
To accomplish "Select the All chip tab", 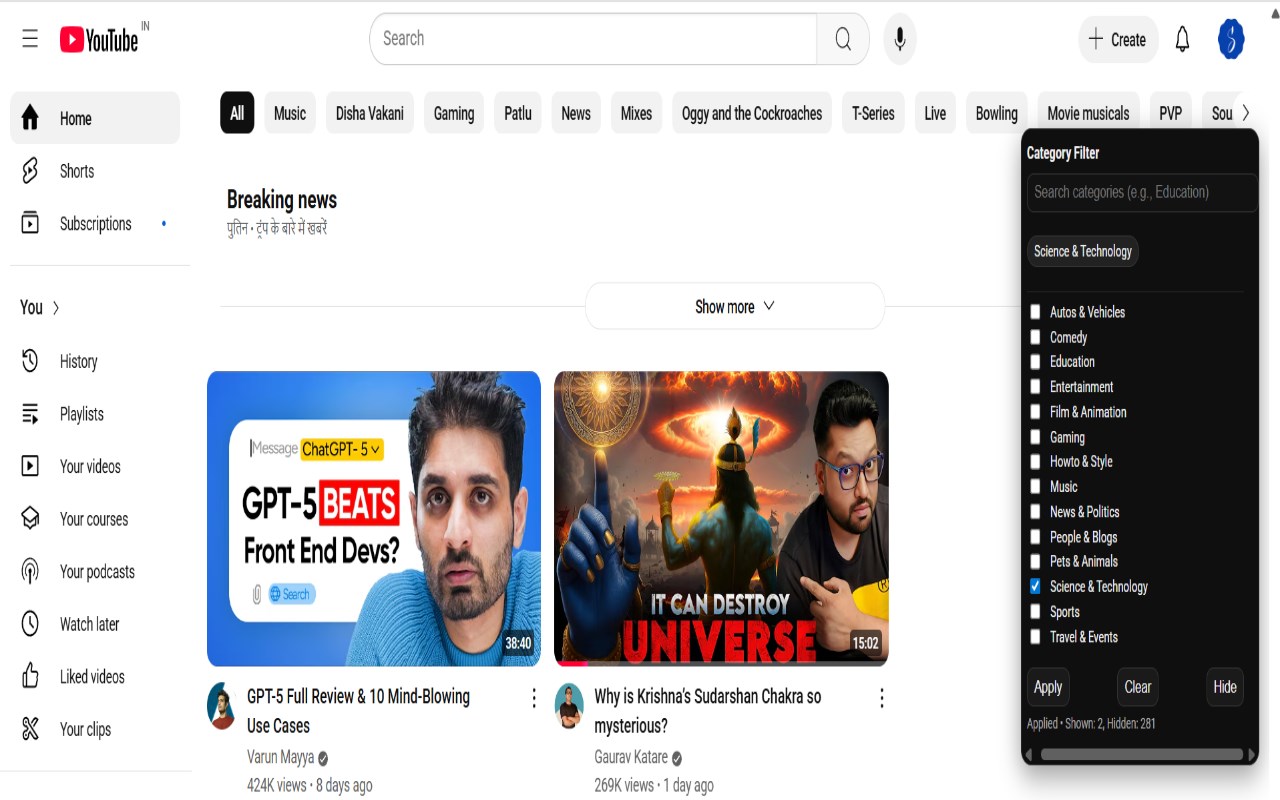I will 237,113.
